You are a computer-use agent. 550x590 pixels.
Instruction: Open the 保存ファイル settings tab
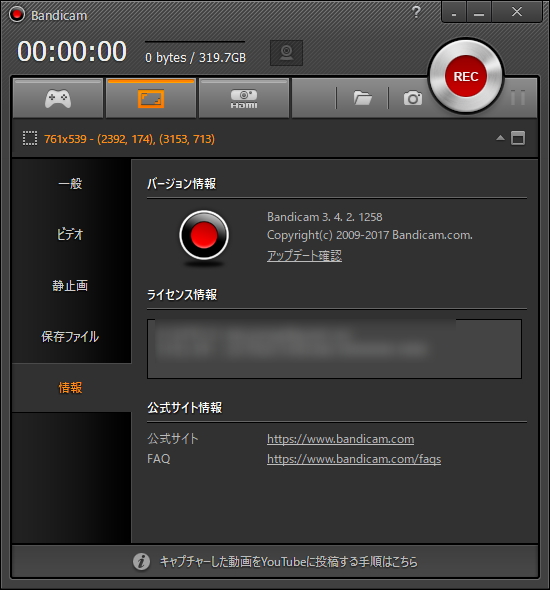(x=70, y=336)
